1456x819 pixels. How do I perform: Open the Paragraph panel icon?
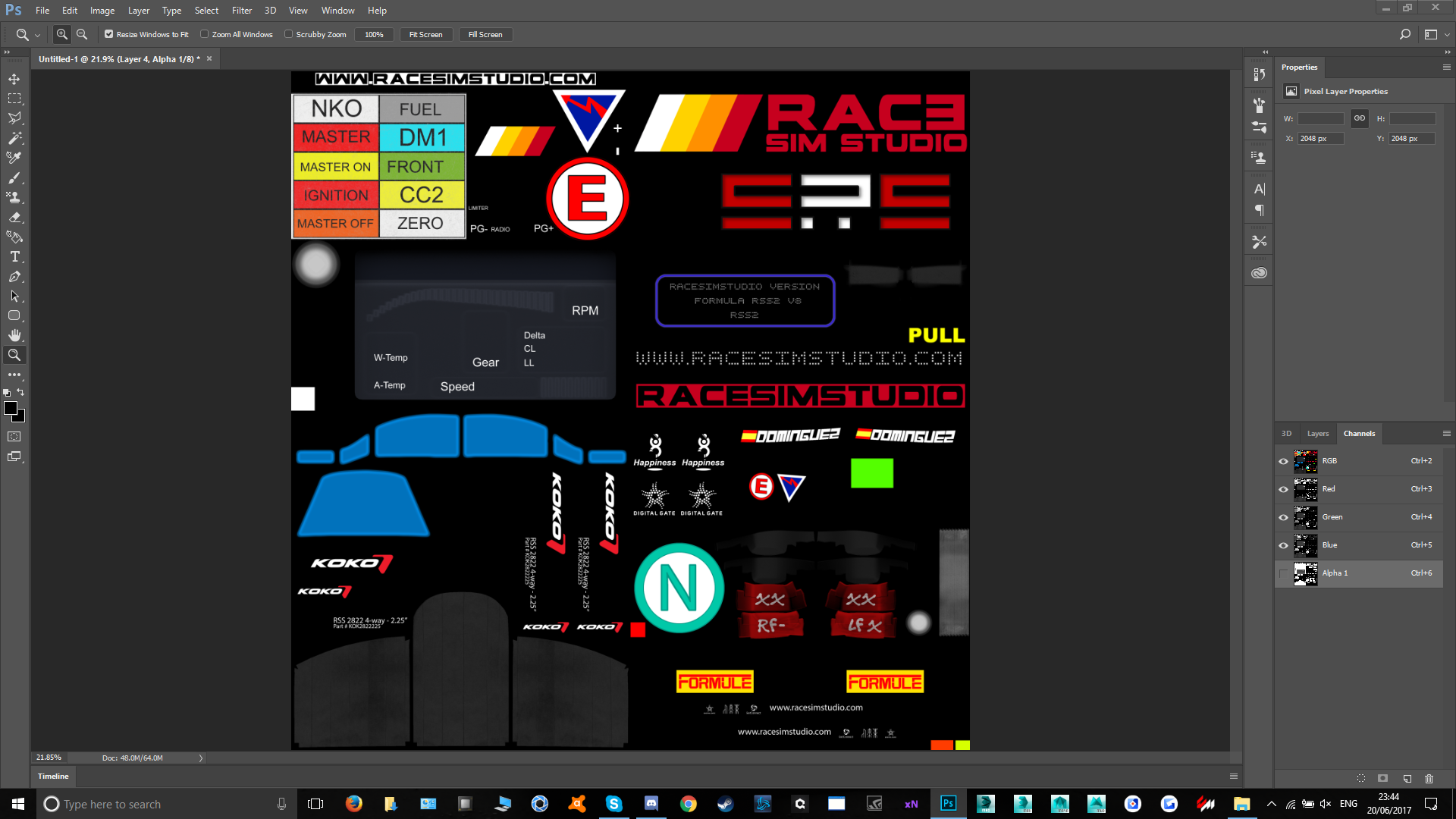coord(1260,210)
